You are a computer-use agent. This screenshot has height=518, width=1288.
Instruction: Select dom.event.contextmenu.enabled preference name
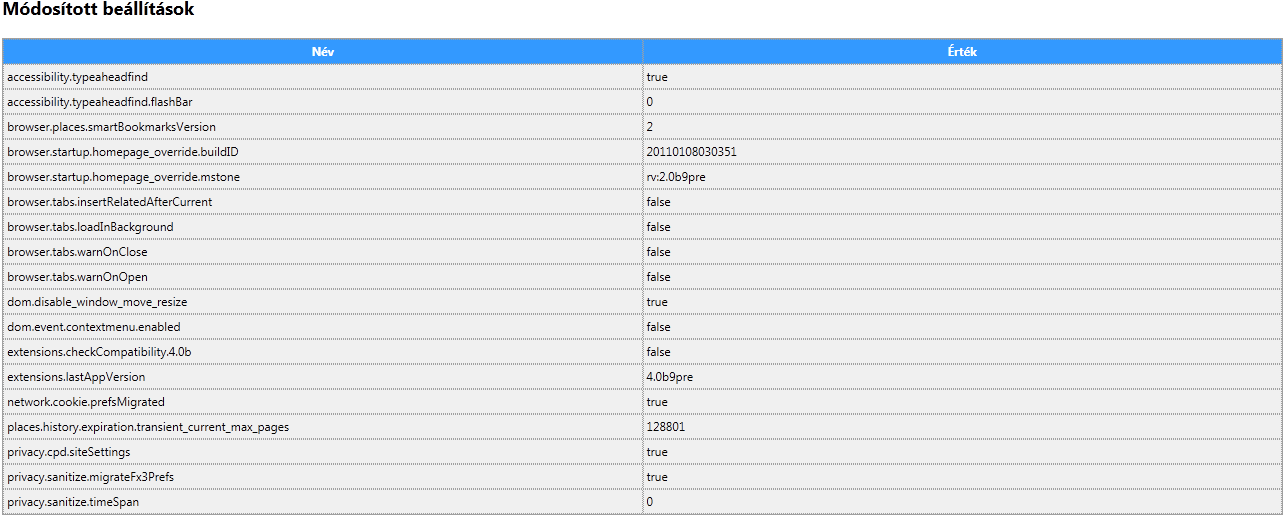coord(93,327)
